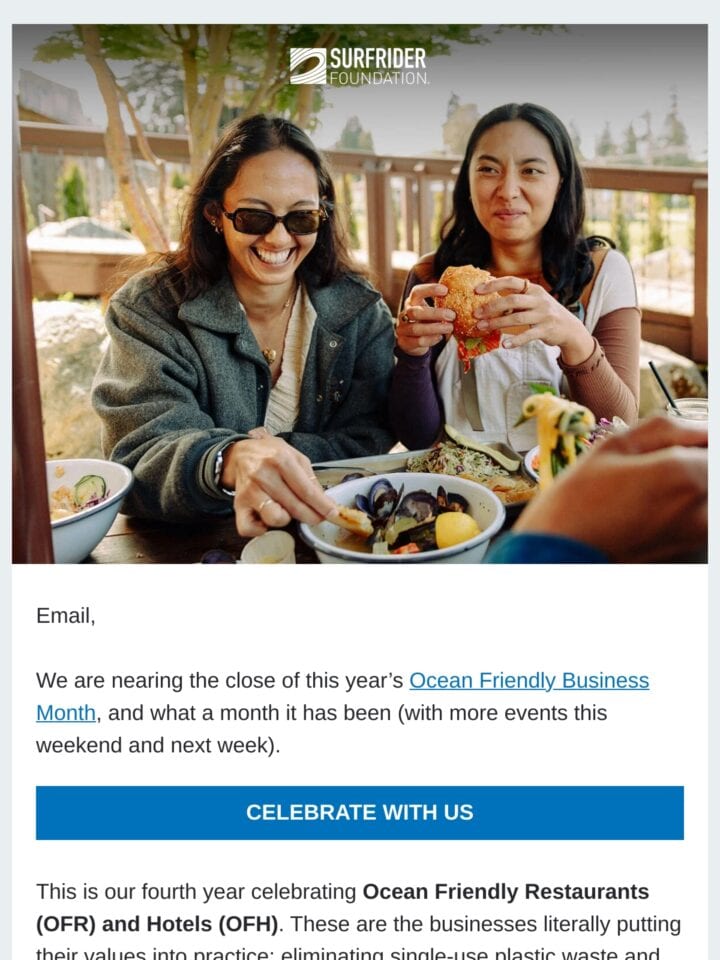The width and height of the screenshot is (720, 960).
Task: Click the SURFRIDER FOUNDATION wordmark text
Action: click(x=379, y=67)
